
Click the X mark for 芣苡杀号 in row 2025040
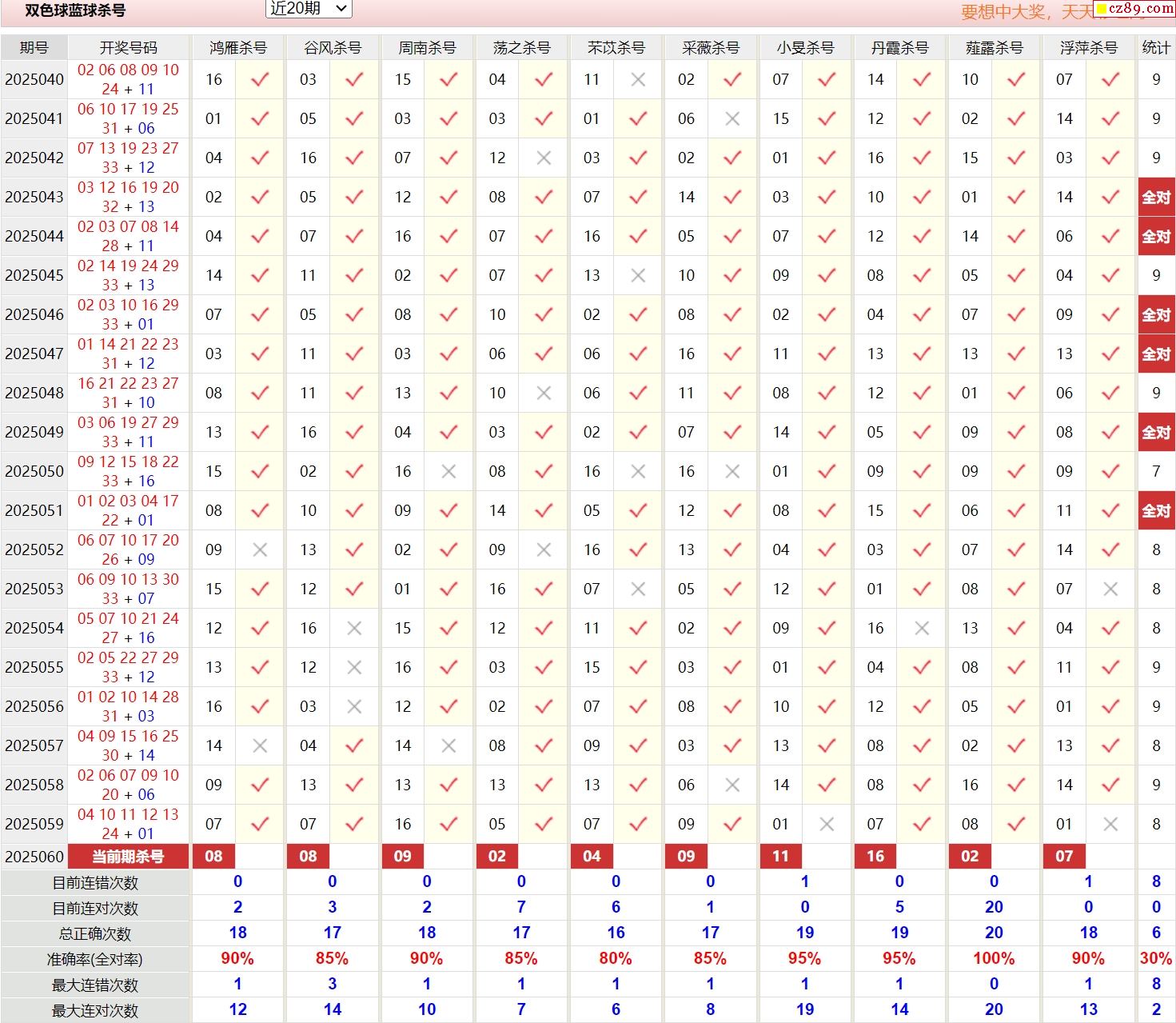point(638,79)
